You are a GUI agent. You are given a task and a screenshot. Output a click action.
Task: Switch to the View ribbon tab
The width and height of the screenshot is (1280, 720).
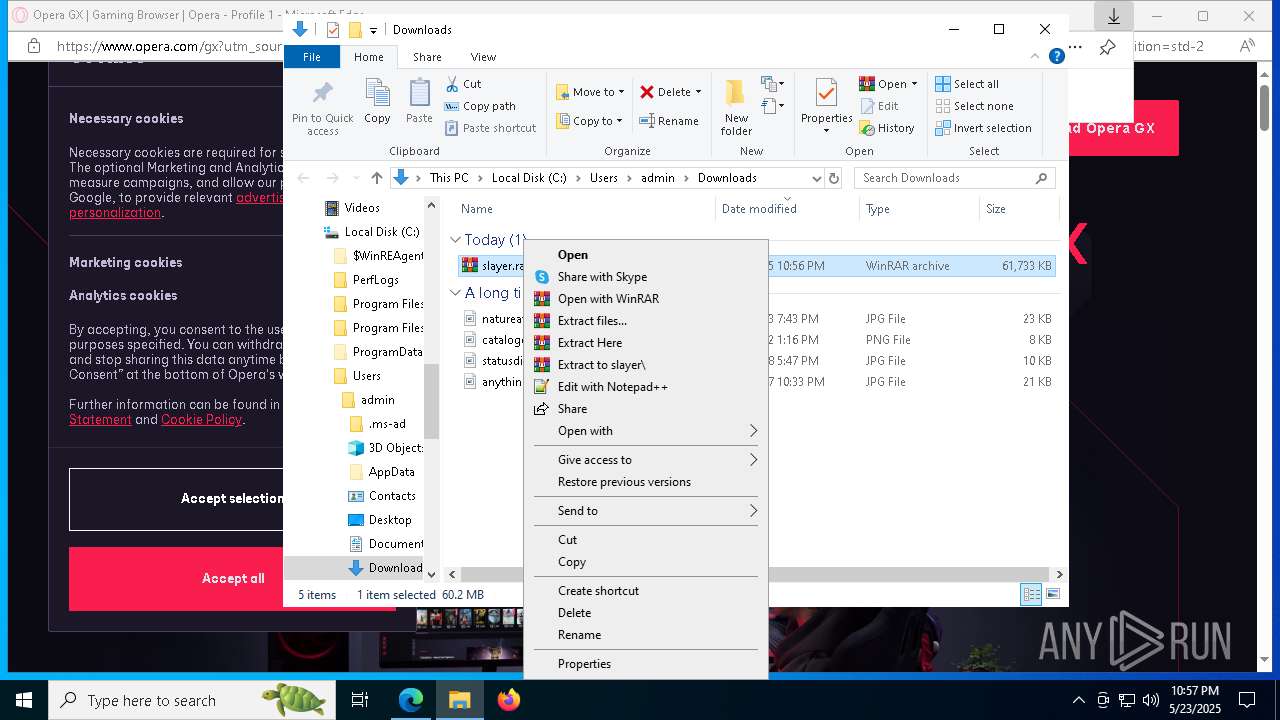[483, 57]
